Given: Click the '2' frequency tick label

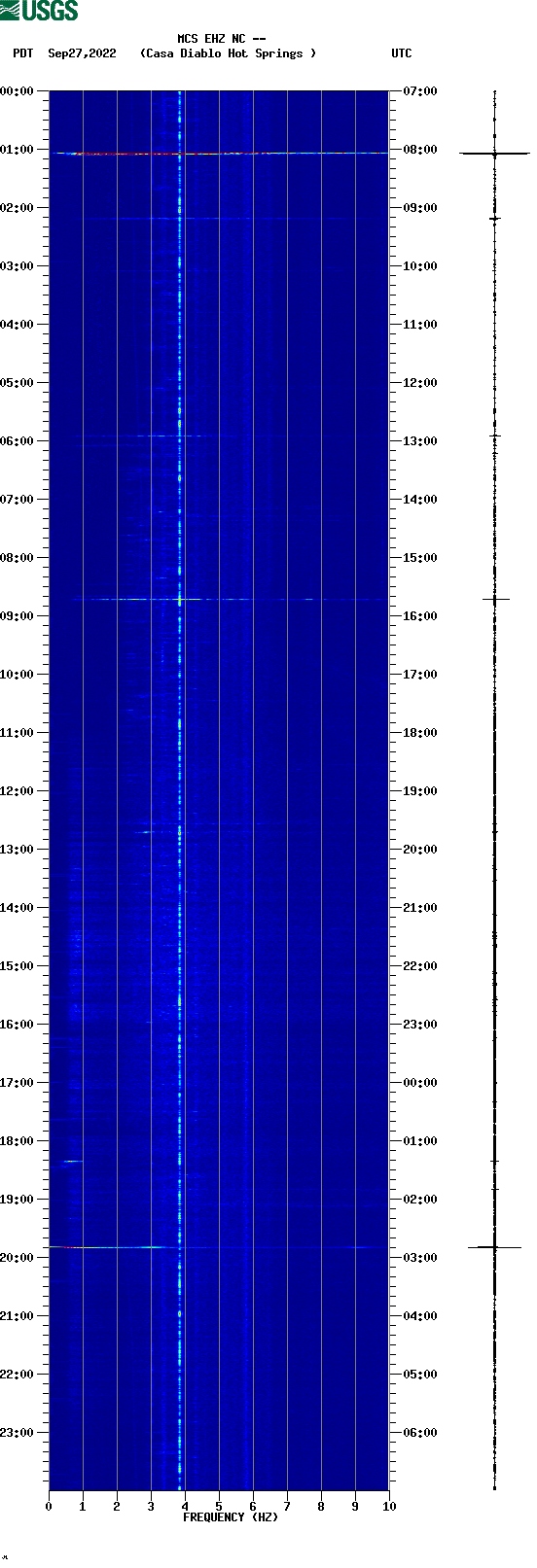Looking at the screenshot, I should [117, 1507].
